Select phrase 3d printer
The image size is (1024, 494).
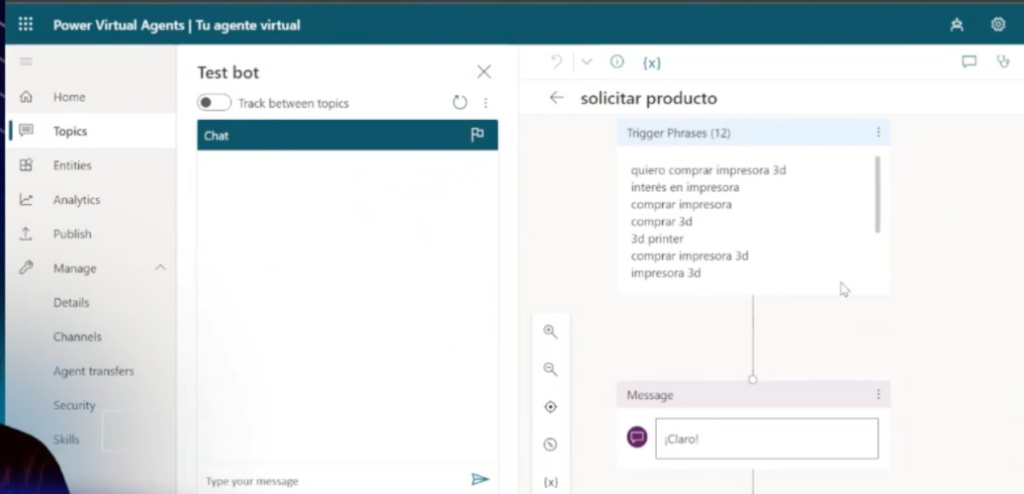[x=657, y=239]
